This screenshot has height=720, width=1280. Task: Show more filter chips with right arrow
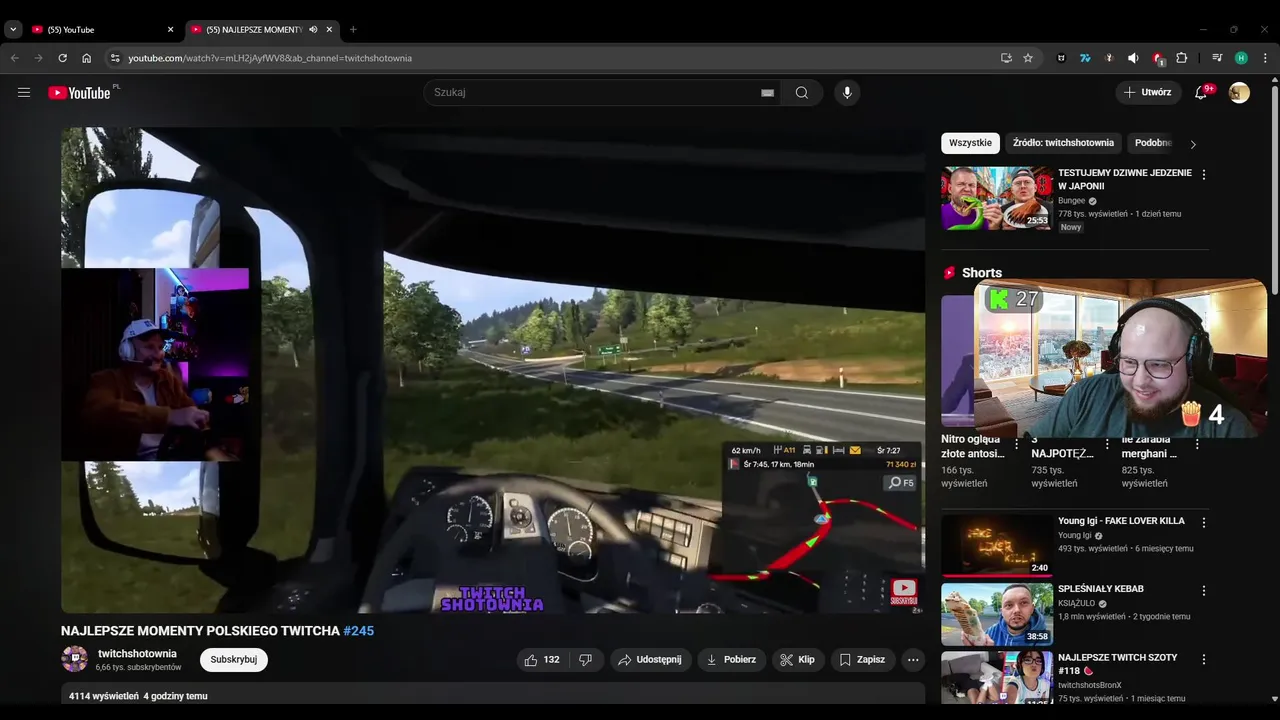coord(1192,144)
